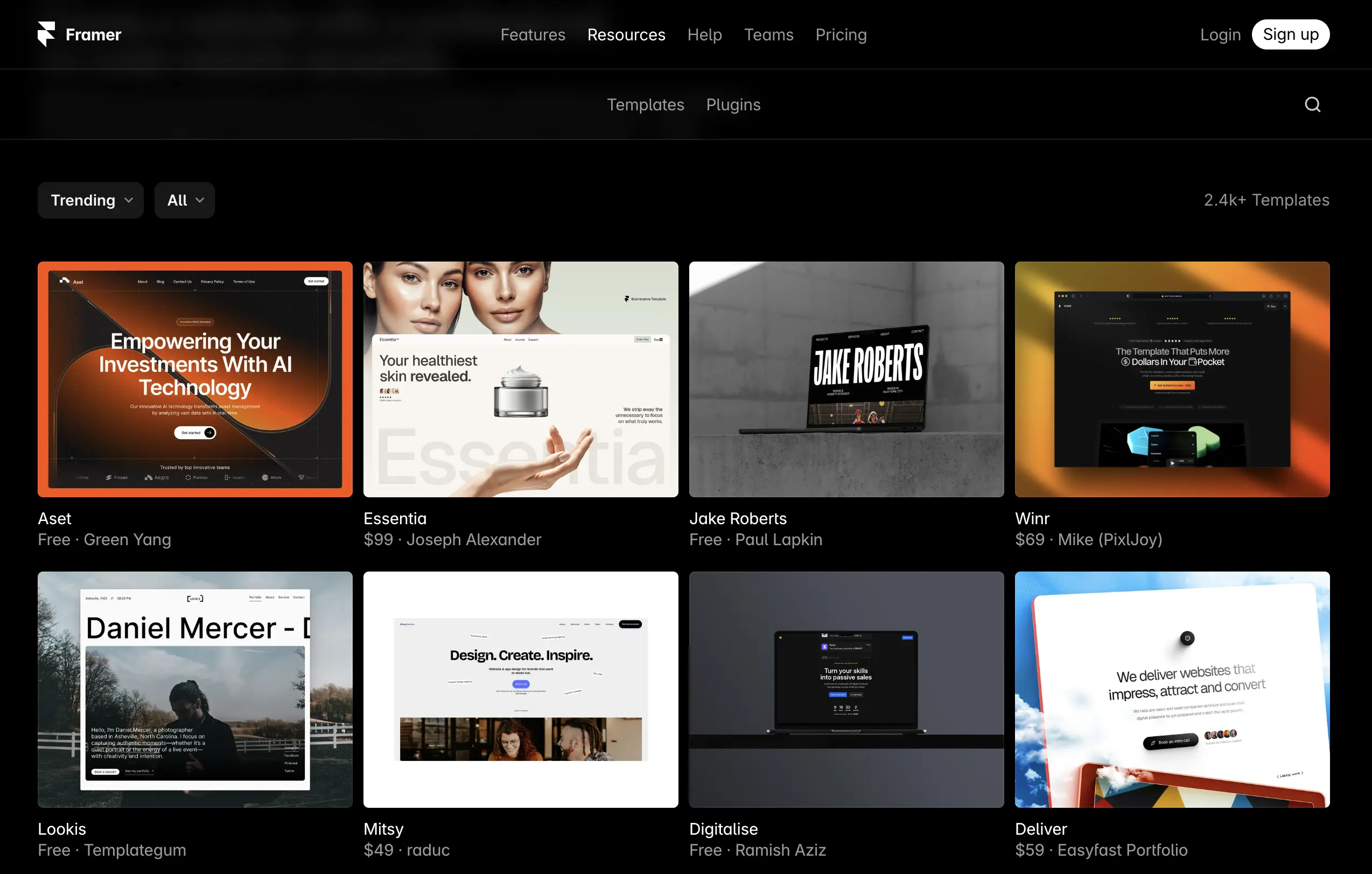Open the Resources menu
This screenshot has width=1372, height=874.
(x=626, y=35)
